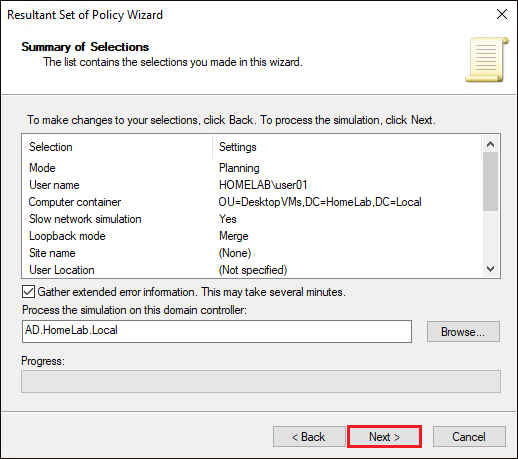Click the list scroll down arrow
This screenshot has height=459, width=518.
tap(490, 269)
